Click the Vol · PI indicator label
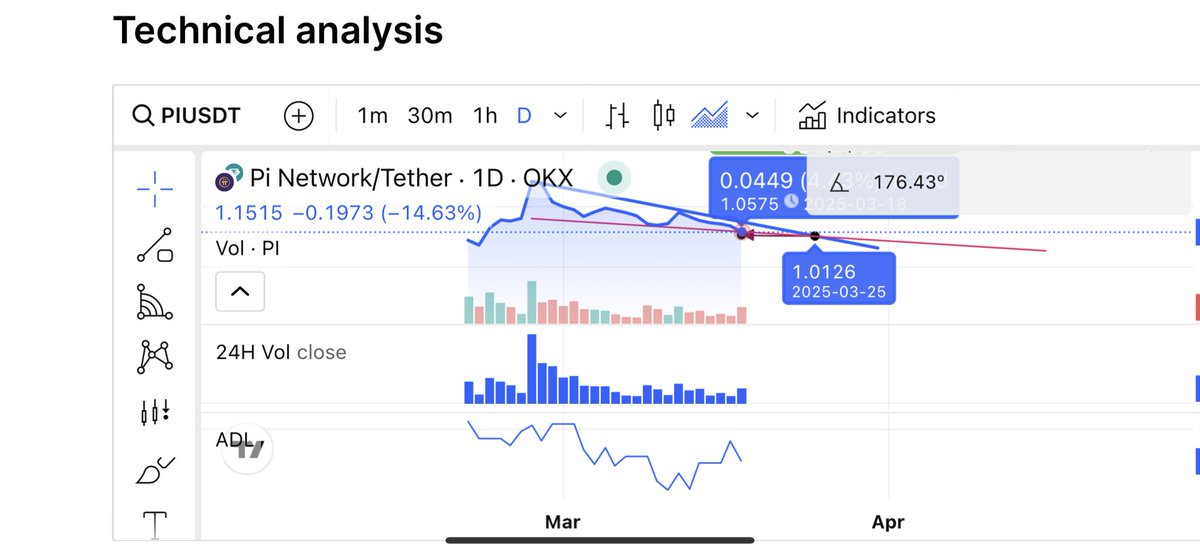The image size is (1200, 554). pyautogui.click(x=247, y=248)
